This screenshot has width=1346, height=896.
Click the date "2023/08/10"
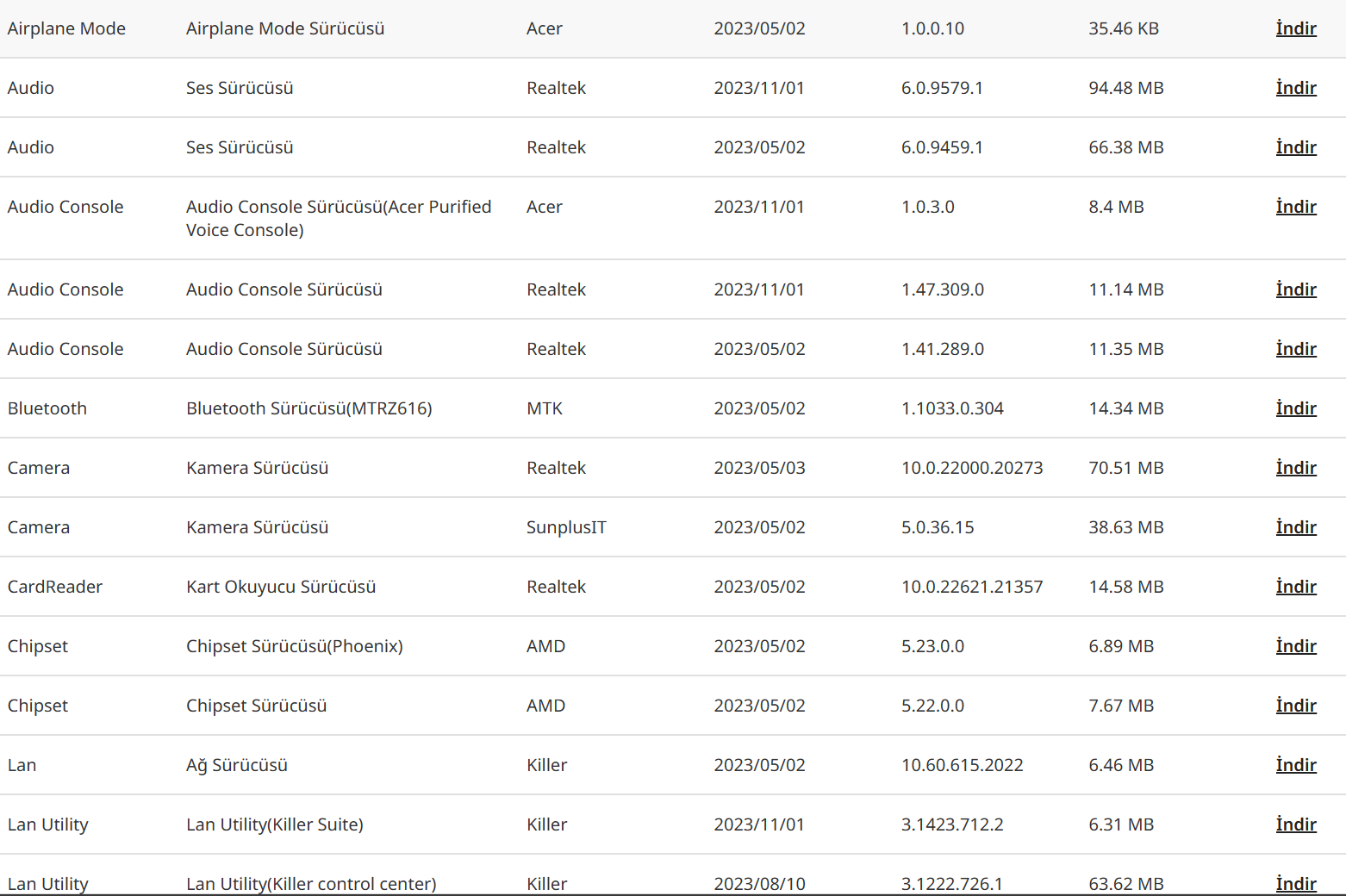(x=759, y=884)
